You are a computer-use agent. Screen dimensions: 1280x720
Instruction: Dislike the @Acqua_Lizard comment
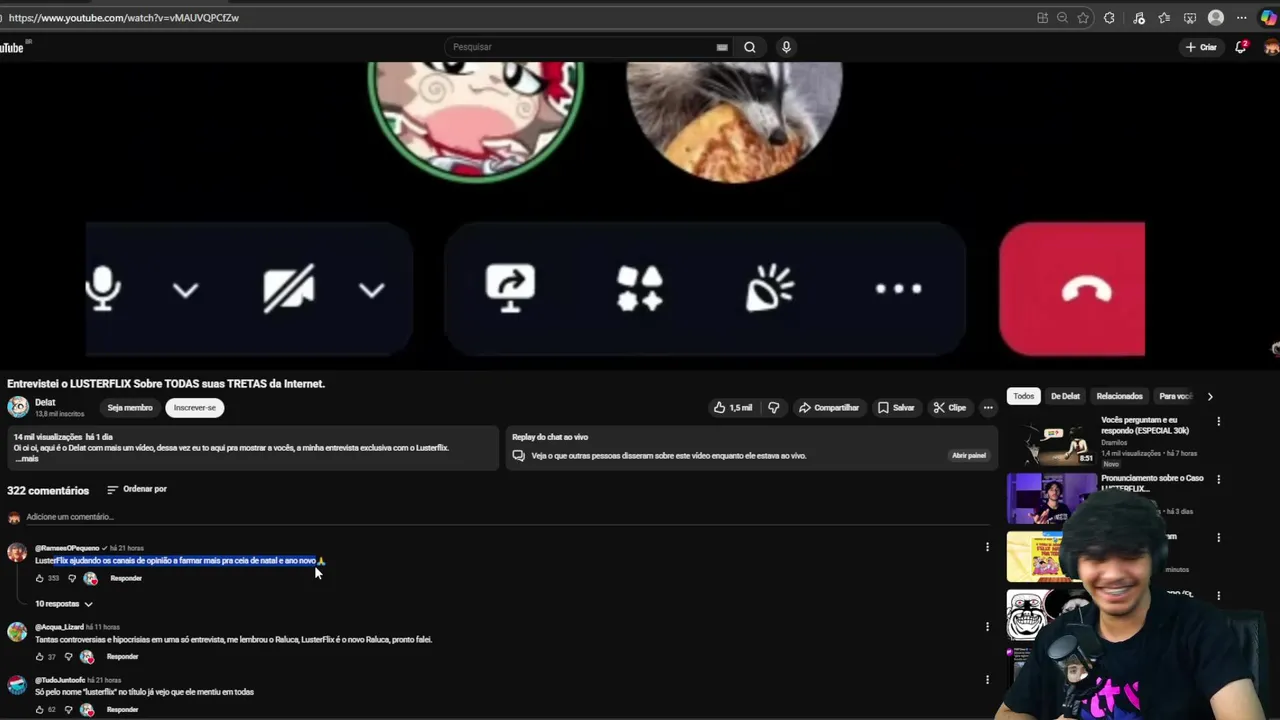tap(69, 657)
